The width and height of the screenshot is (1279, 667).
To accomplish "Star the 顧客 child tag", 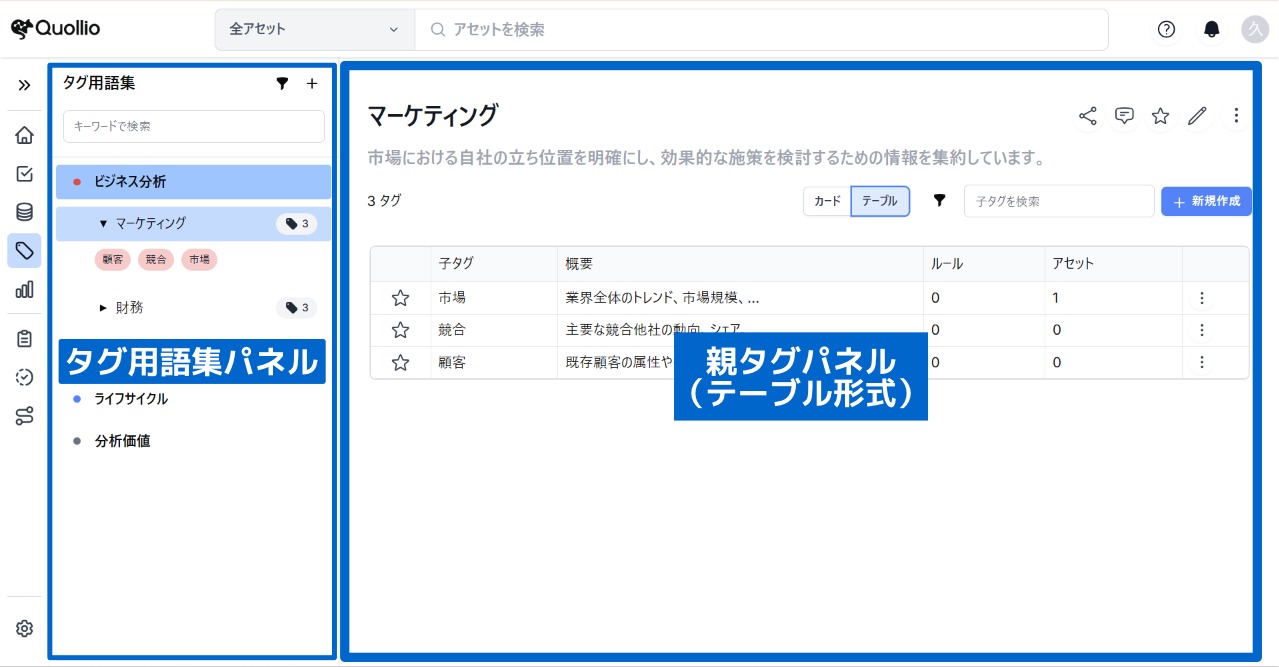I will 400,362.
